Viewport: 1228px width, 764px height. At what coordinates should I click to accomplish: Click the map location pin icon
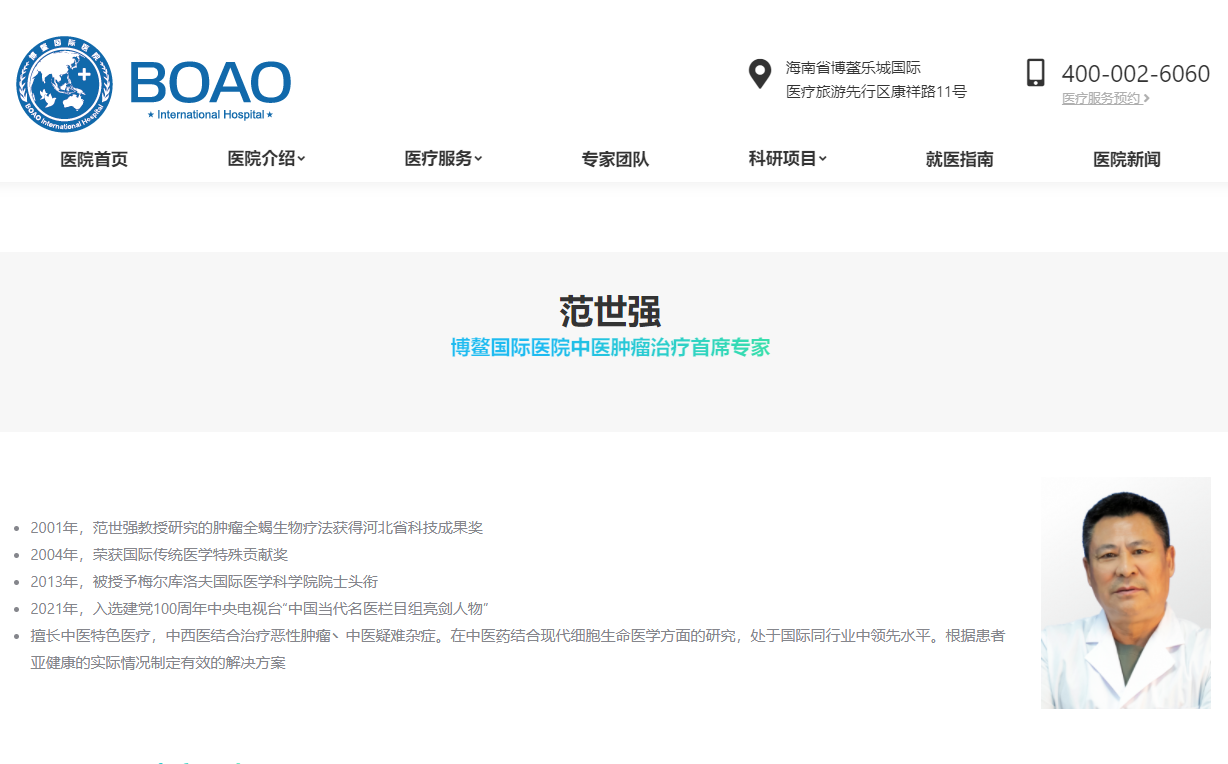pos(760,74)
